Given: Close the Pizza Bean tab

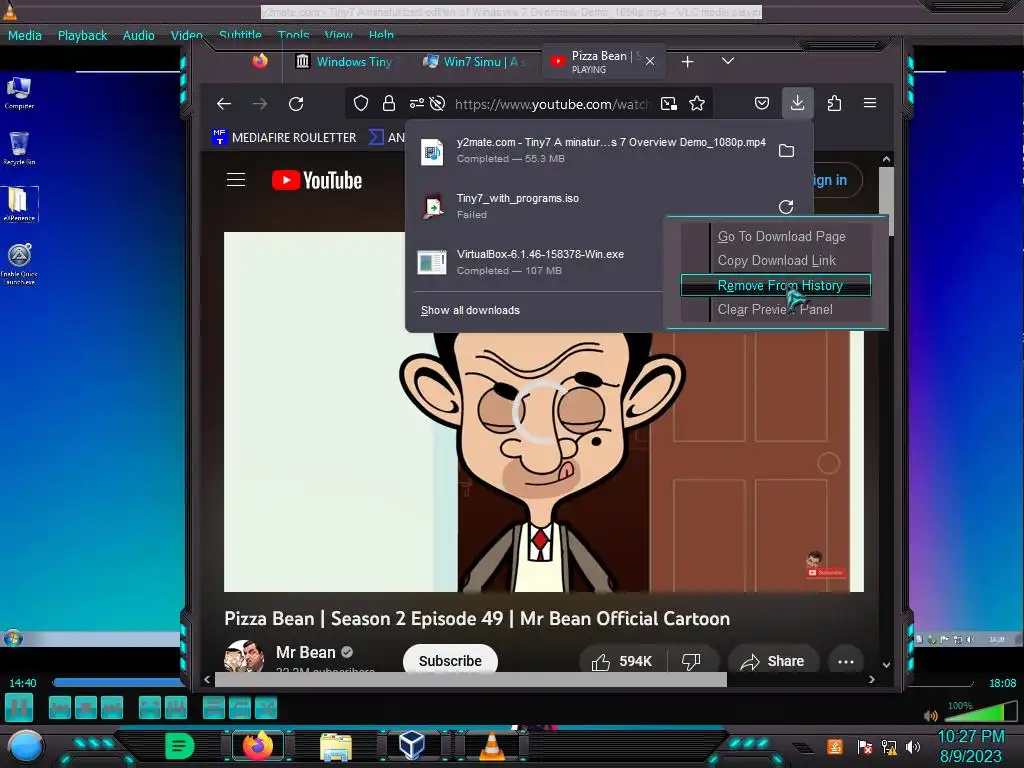Looking at the screenshot, I should (x=650, y=61).
